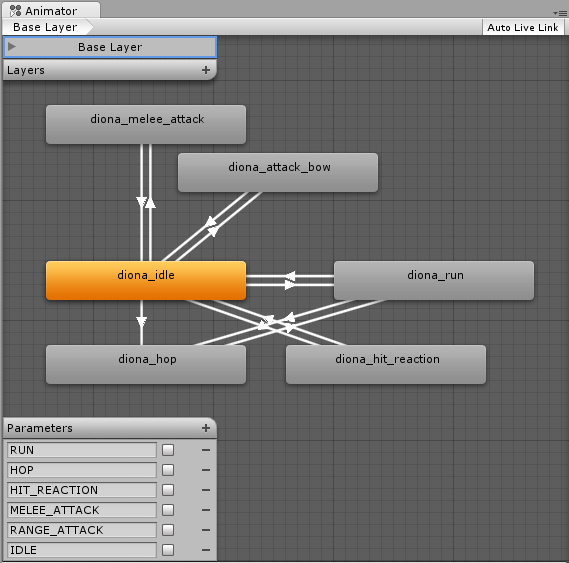The image size is (569, 563).
Task: Edit the IDLE parameter name field
Action: click(x=82, y=550)
